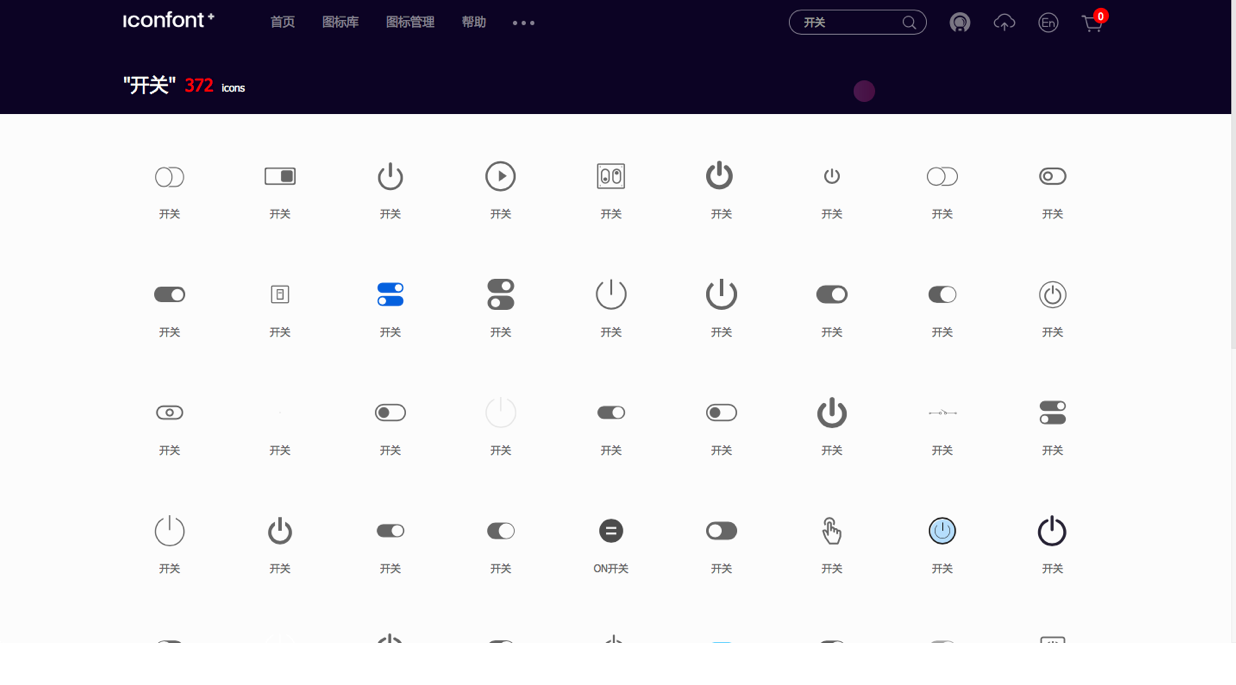Open the user avatar icon
Viewport: 1236px width, 685px height.
pyautogui.click(x=959, y=21)
